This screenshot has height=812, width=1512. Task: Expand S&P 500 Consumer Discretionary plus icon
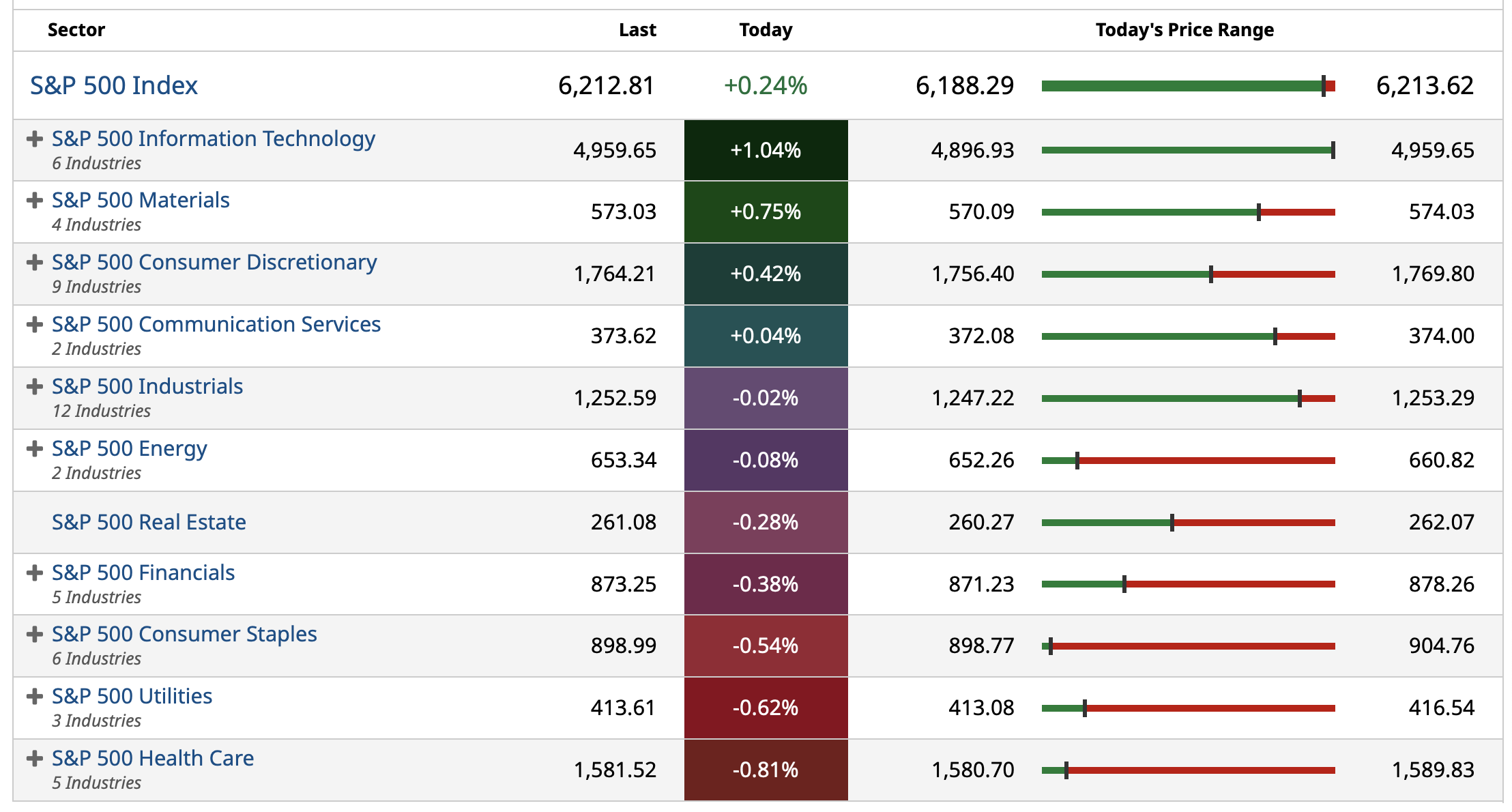34,263
